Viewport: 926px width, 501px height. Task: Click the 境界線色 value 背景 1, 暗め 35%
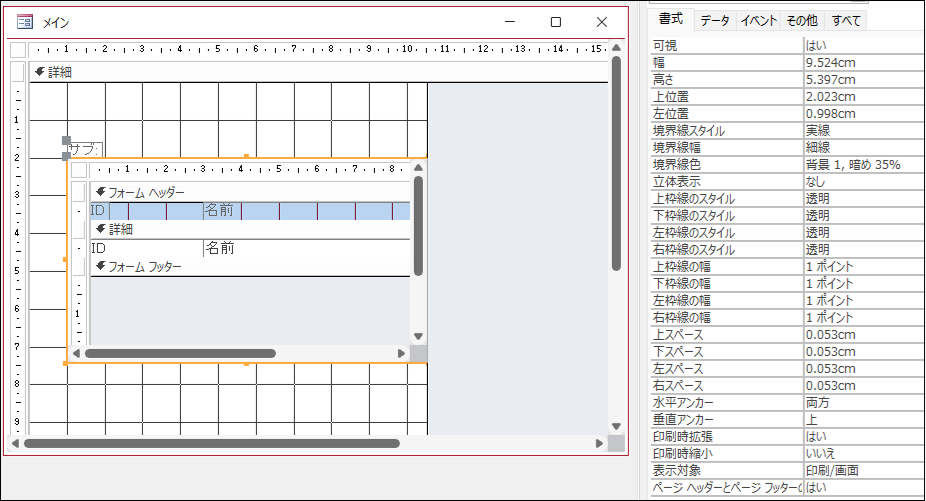(864, 165)
